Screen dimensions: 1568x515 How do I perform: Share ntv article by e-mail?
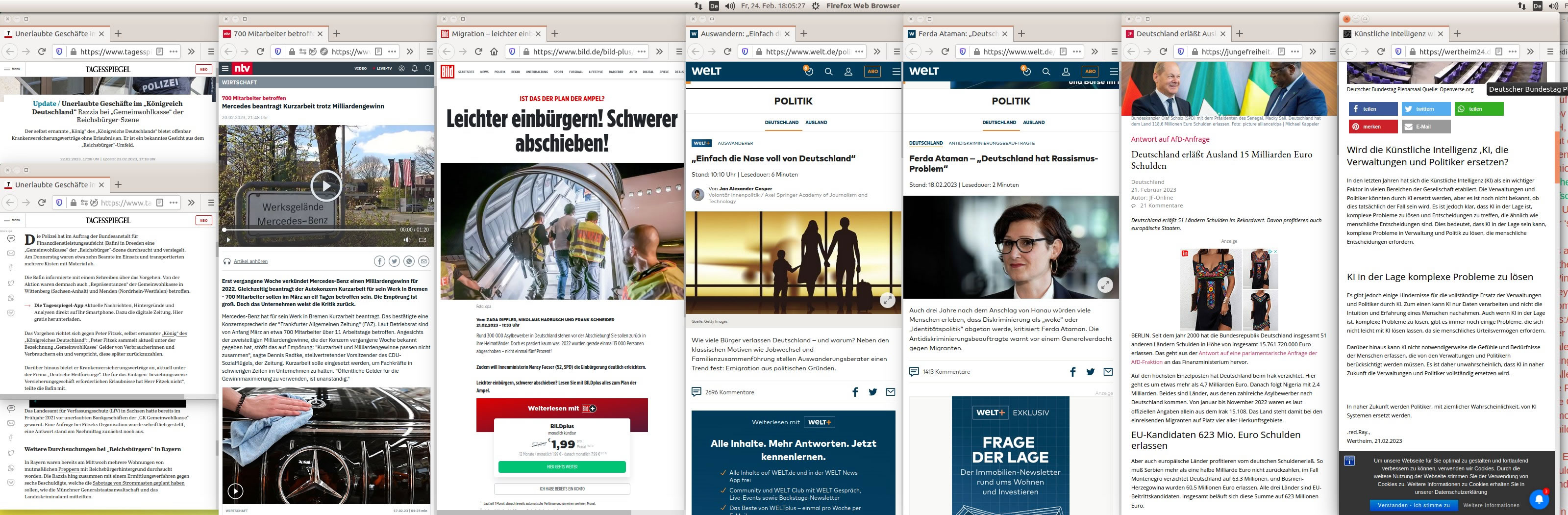point(423,261)
